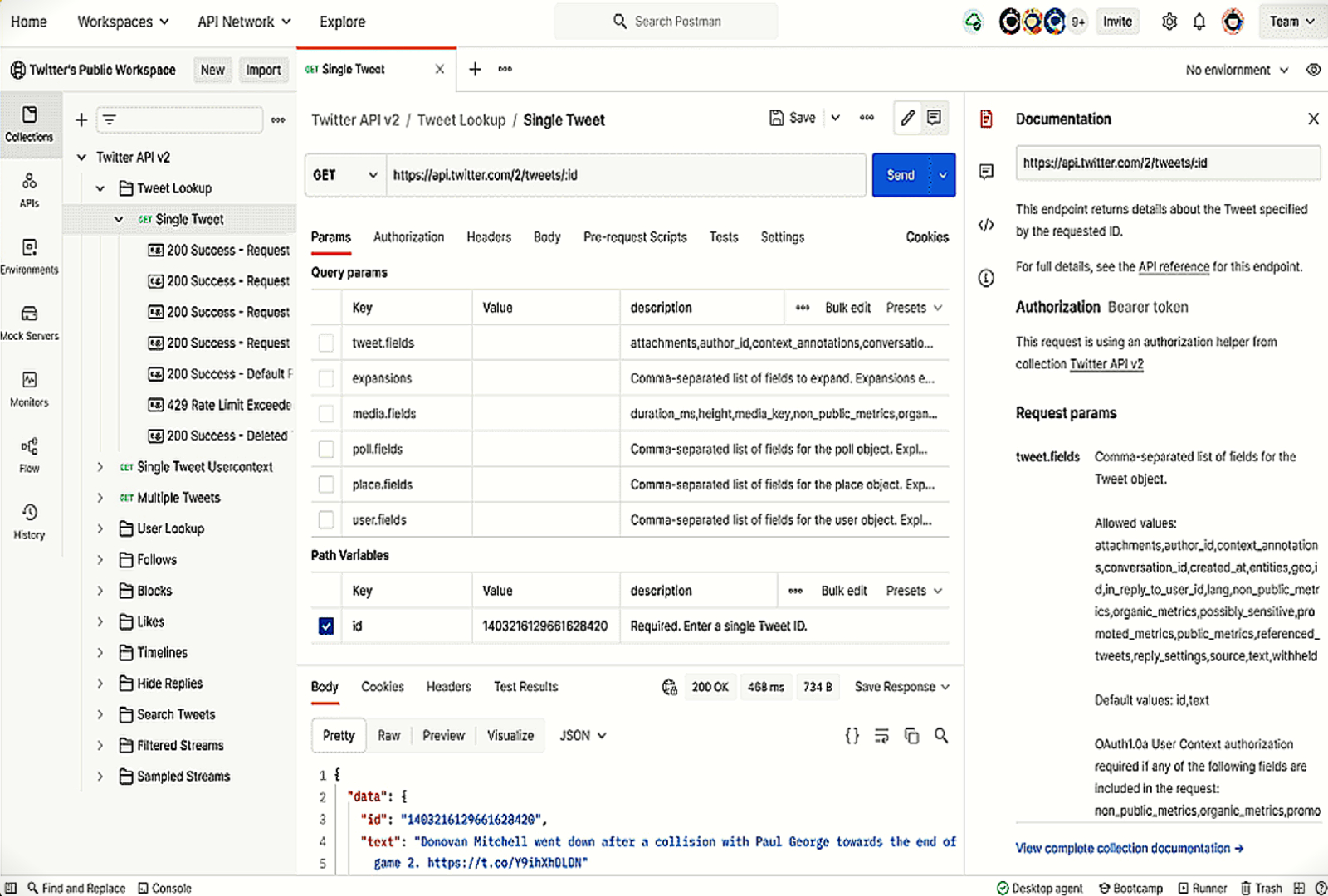The image size is (1328, 896).
Task: Switch to the Tests tab
Action: click(724, 237)
